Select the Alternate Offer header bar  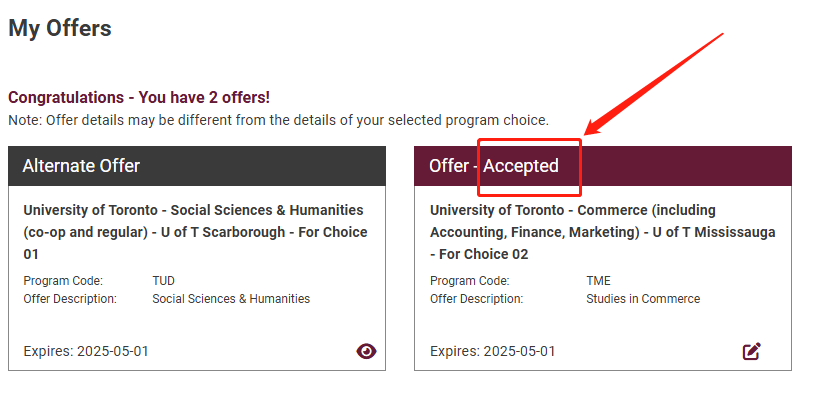pyautogui.click(x=197, y=166)
